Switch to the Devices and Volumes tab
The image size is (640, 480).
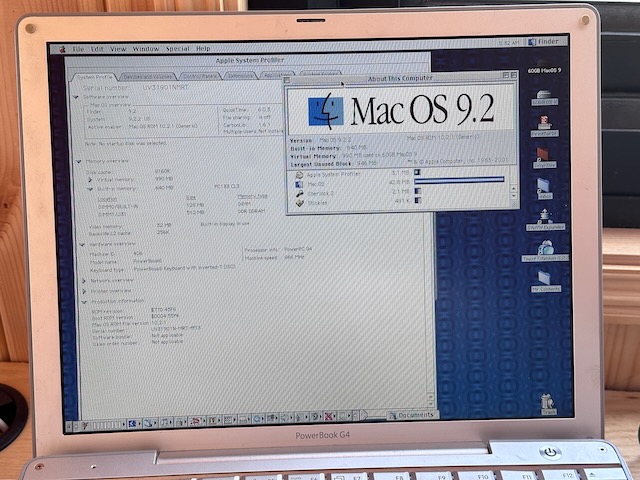pos(147,77)
